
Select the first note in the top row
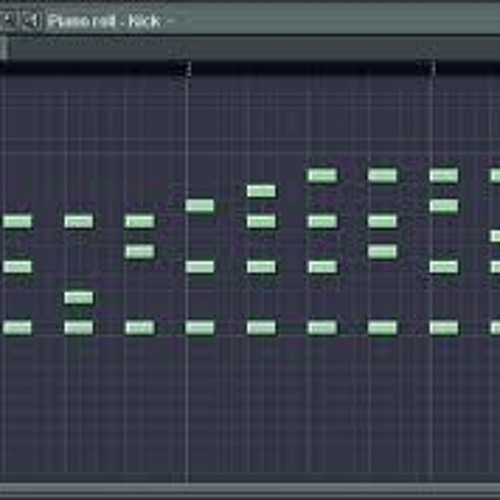[322, 175]
